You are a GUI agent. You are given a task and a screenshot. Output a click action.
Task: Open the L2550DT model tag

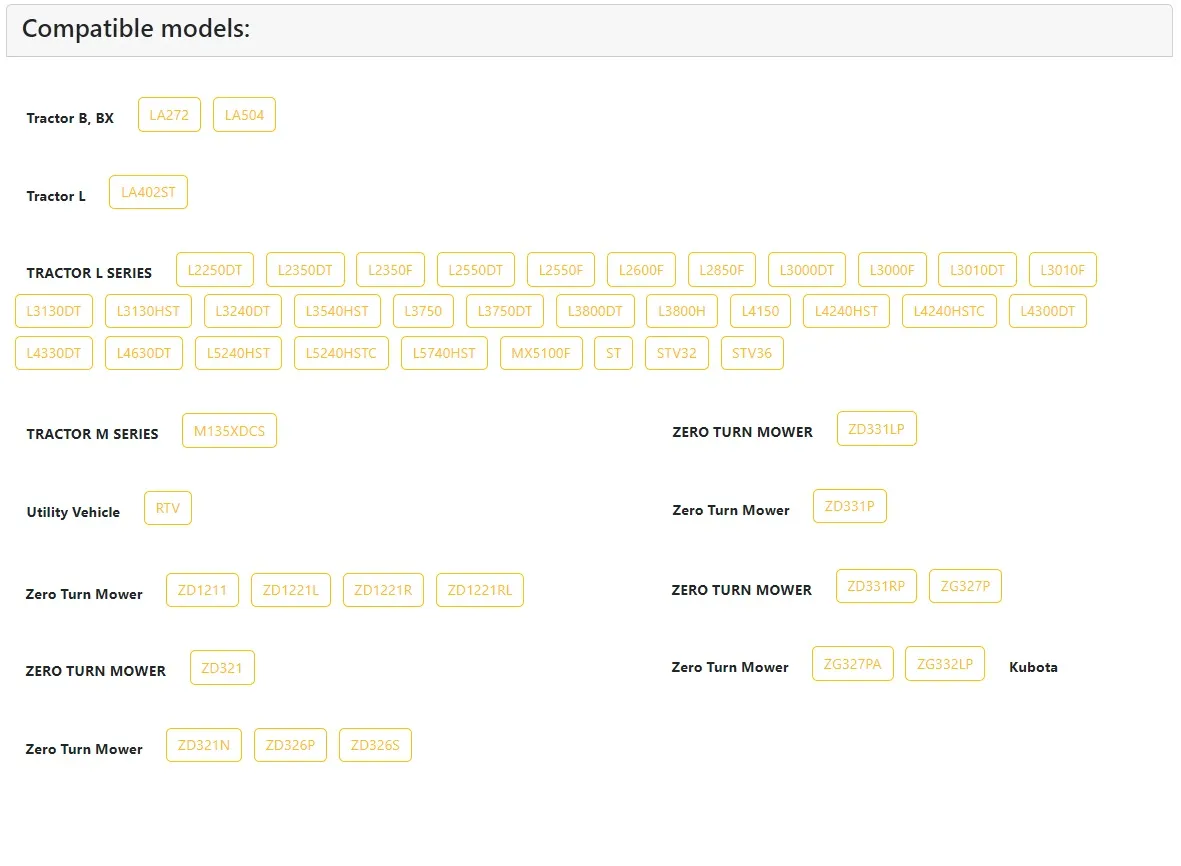pyautogui.click(x=475, y=270)
